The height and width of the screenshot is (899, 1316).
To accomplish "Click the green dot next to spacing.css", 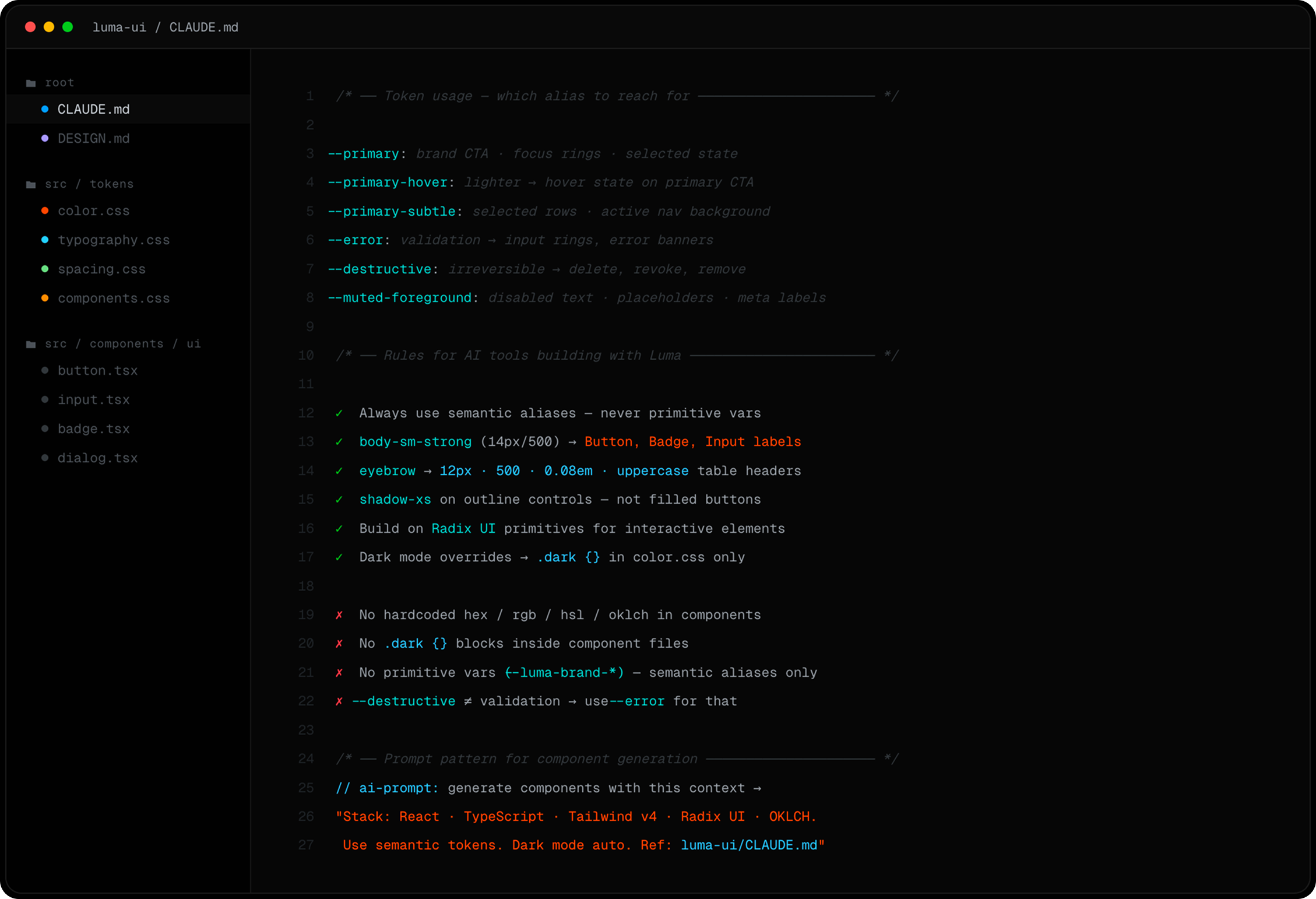I will (45, 269).
